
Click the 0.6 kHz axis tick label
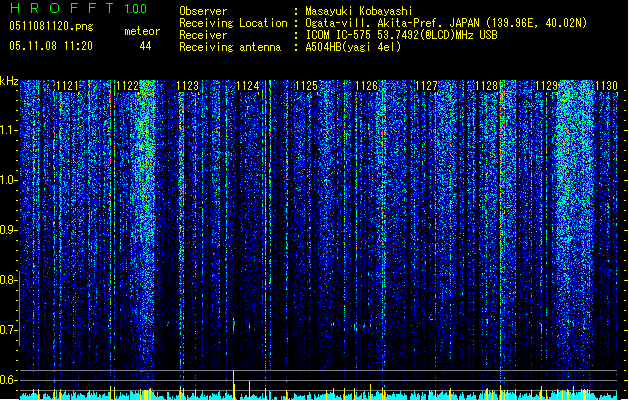point(8,380)
